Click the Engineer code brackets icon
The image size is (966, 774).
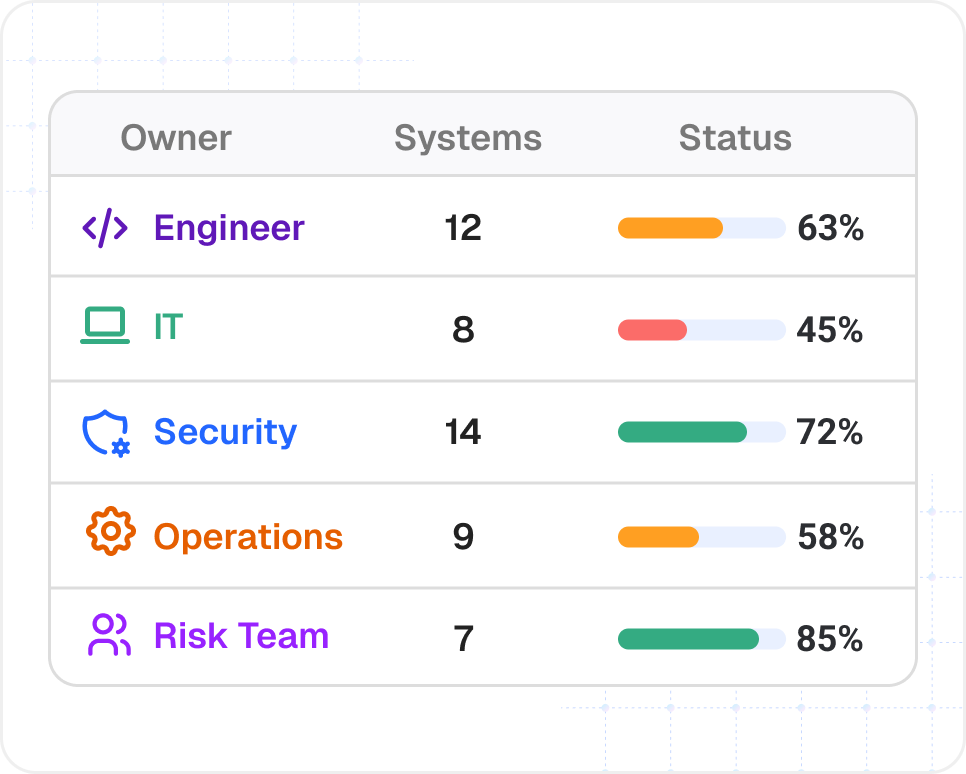(105, 228)
